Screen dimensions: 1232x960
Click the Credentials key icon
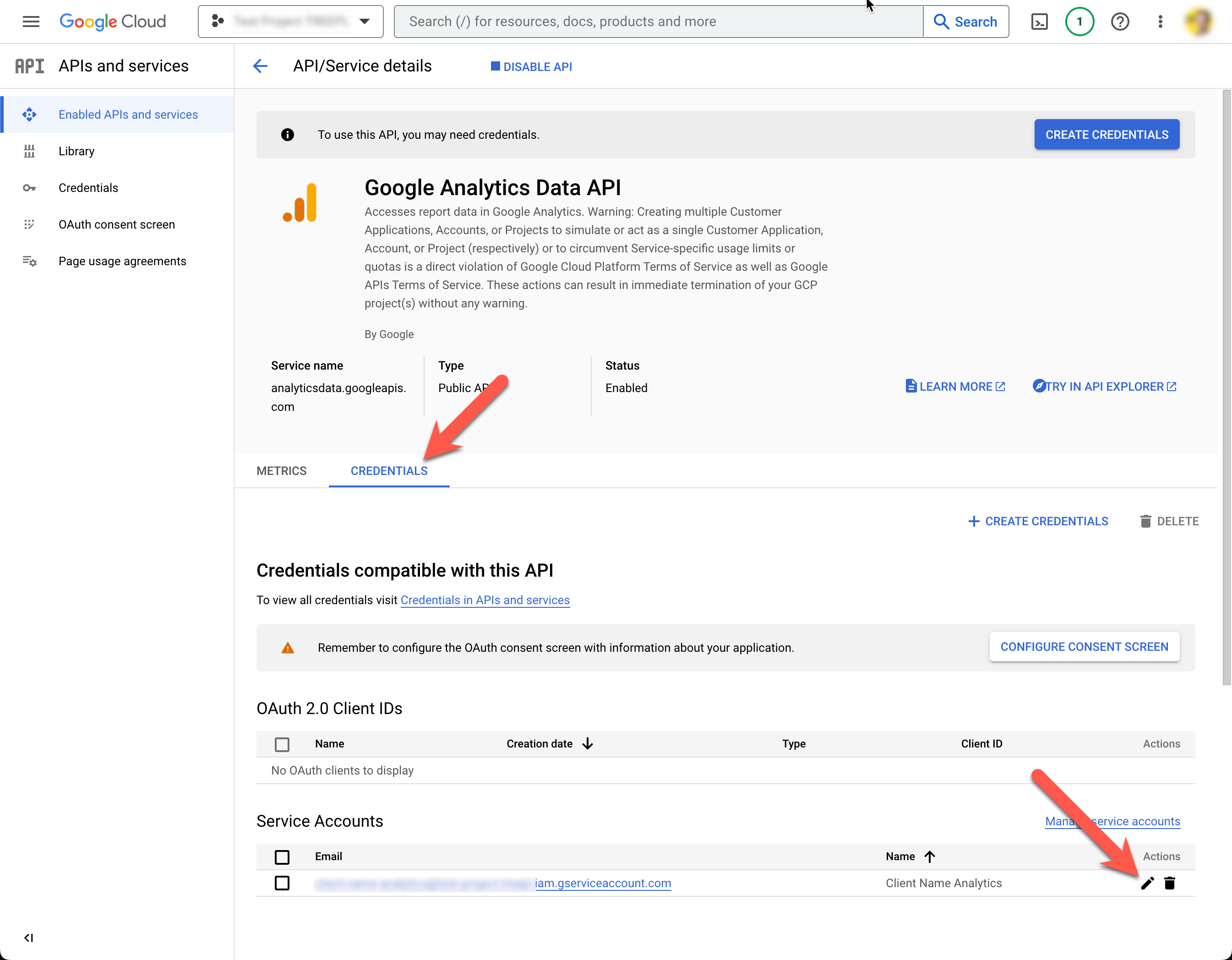click(x=29, y=188)
